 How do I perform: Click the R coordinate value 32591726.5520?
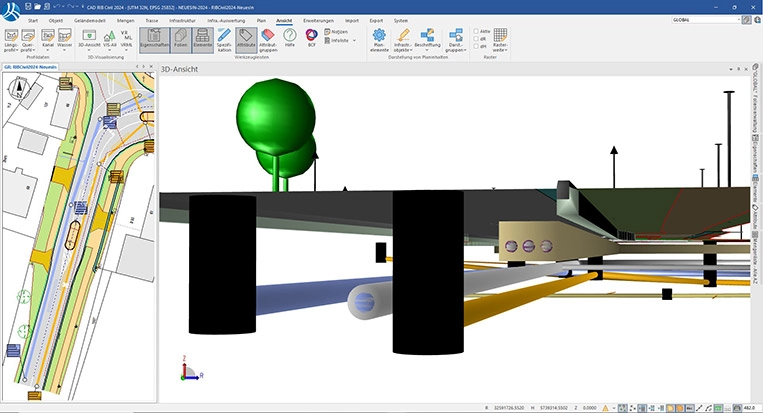[511, 408]
